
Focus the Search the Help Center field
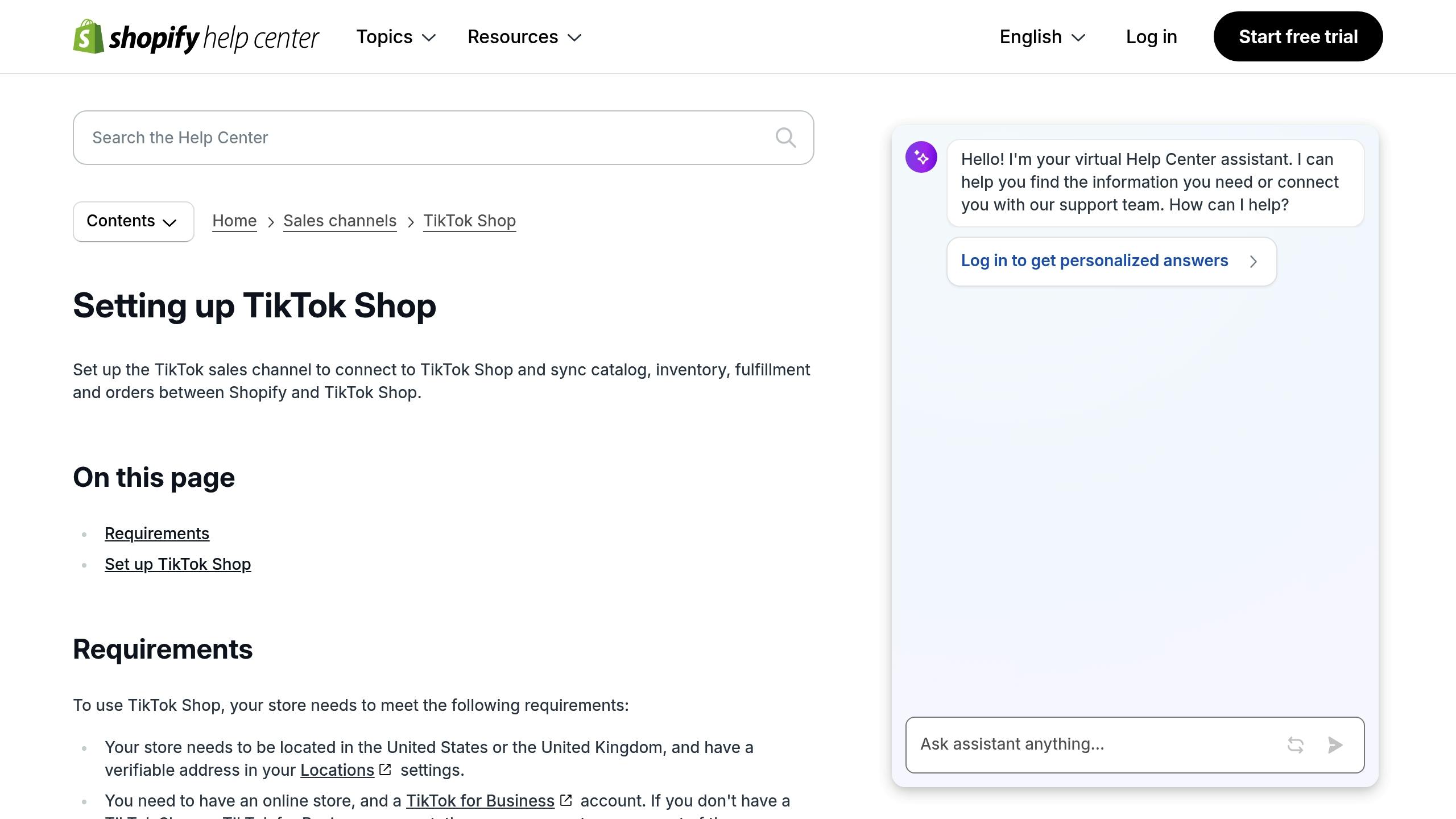point(444,138)
